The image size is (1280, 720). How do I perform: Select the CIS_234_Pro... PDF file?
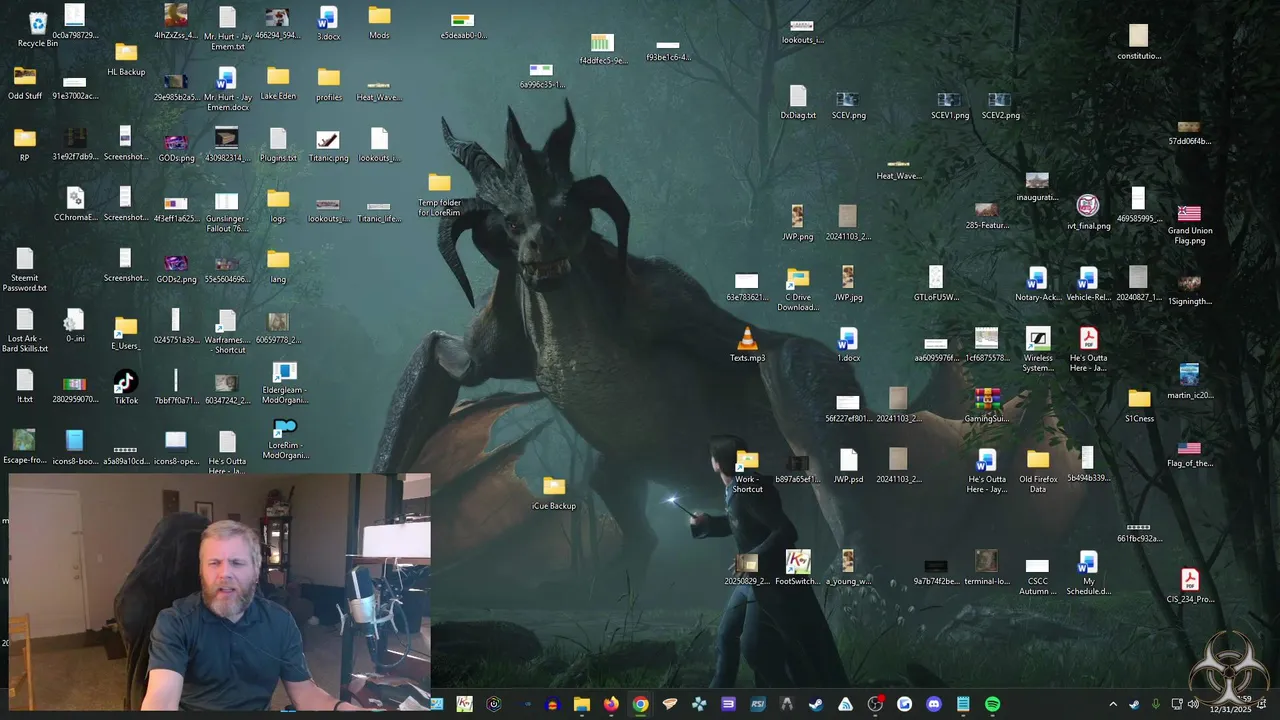pyautogui.click(x=1190, y=585)
